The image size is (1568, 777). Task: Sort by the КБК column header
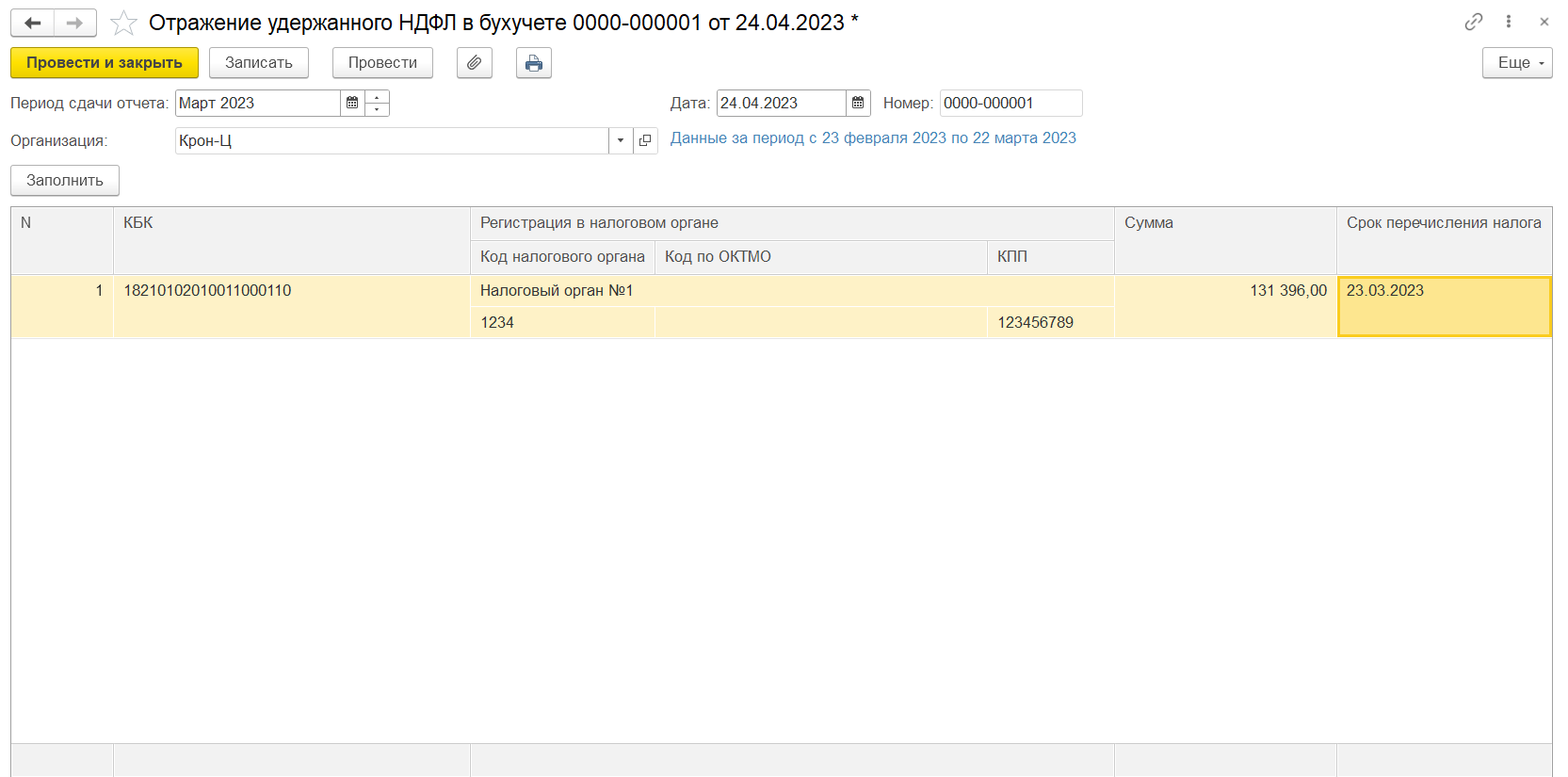tap(292, 240)
